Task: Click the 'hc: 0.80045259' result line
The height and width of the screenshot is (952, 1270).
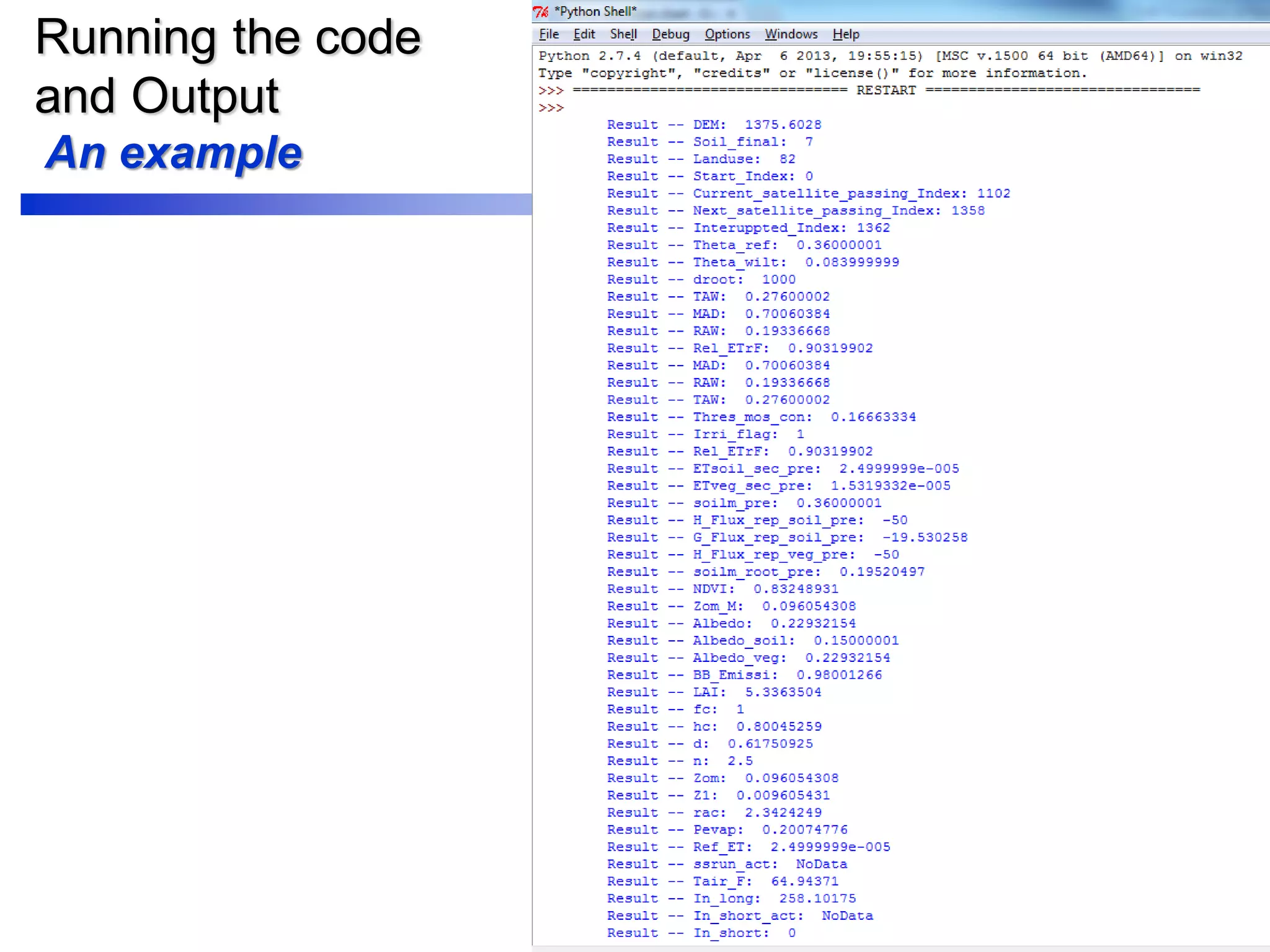Action: click(714, 727)
